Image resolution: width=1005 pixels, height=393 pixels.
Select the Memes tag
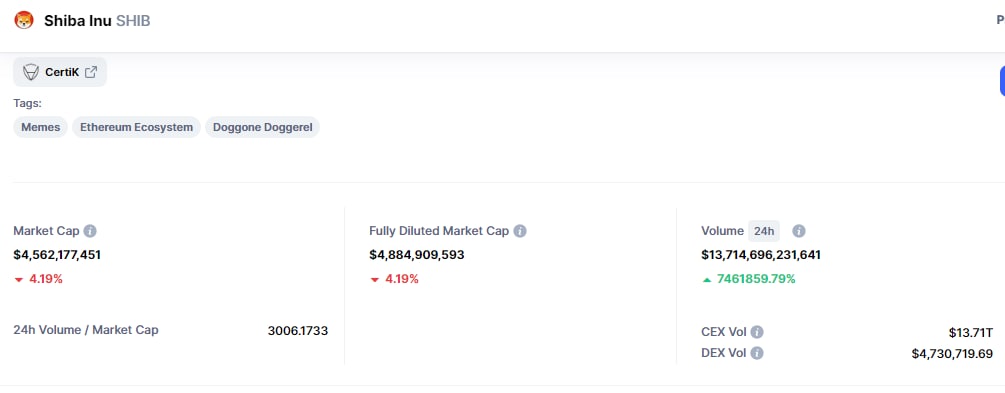coord(40,127)
